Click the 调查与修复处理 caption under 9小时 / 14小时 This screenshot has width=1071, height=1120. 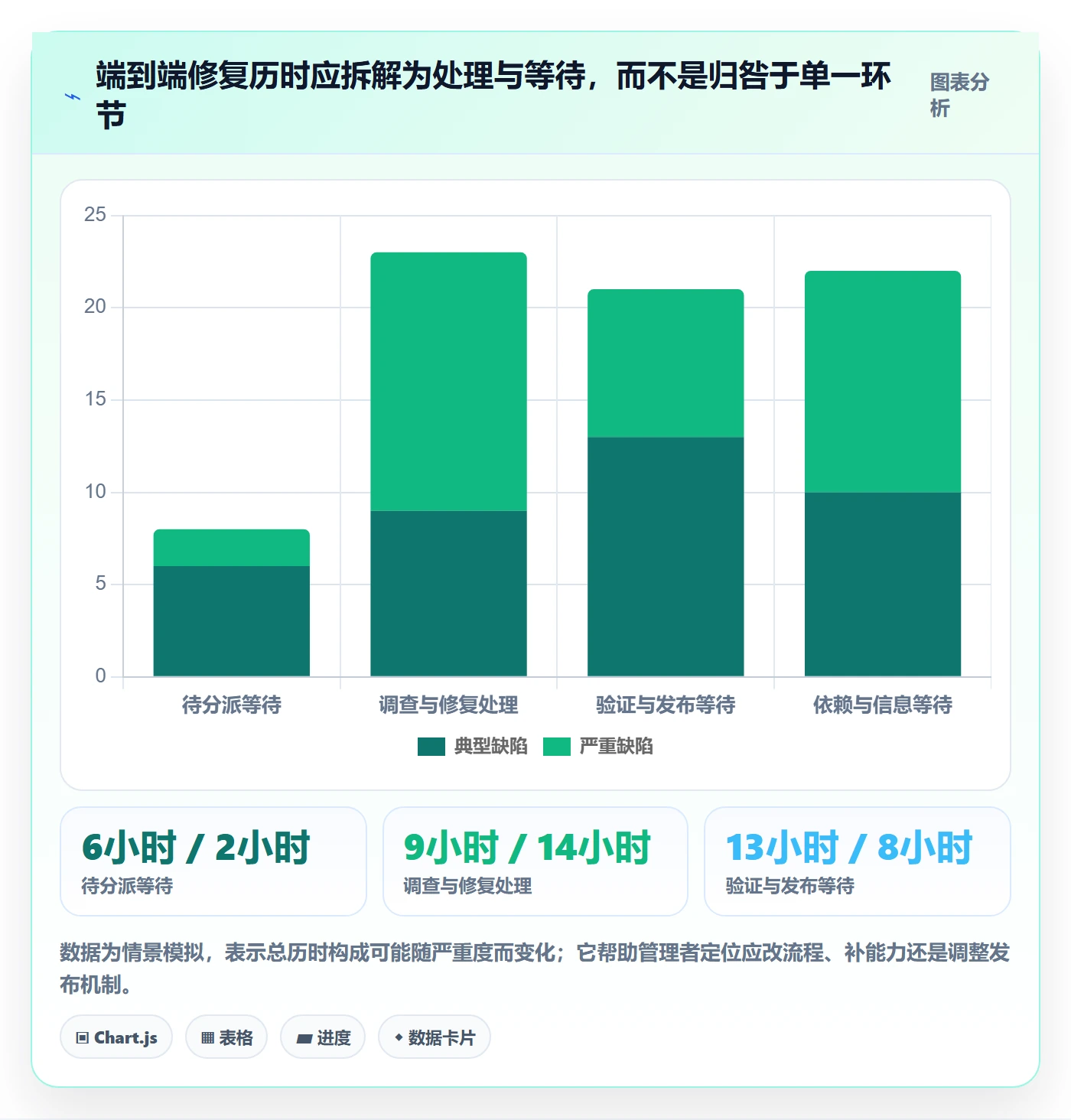468,886
